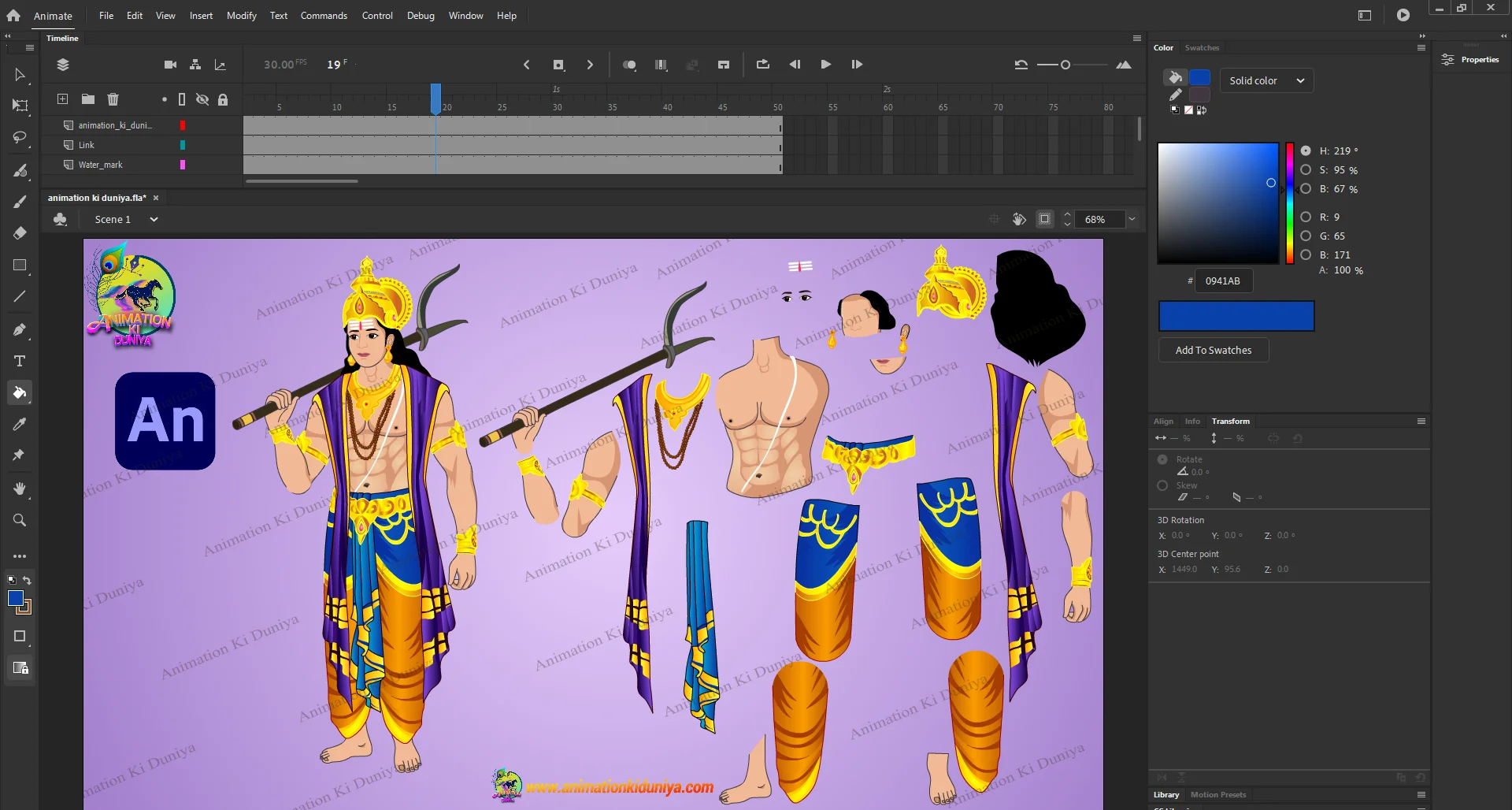Open the Scene 1 dropdown

(154, 219)
